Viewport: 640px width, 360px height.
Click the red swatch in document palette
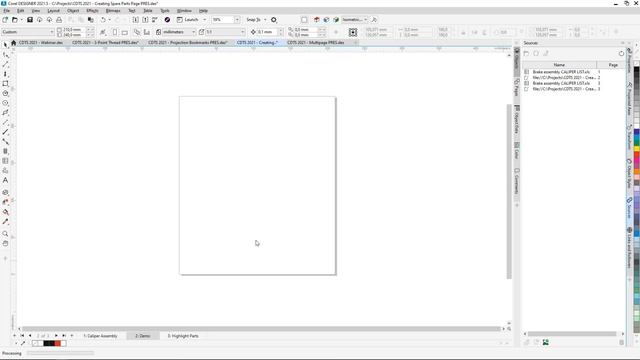point(58,343)
